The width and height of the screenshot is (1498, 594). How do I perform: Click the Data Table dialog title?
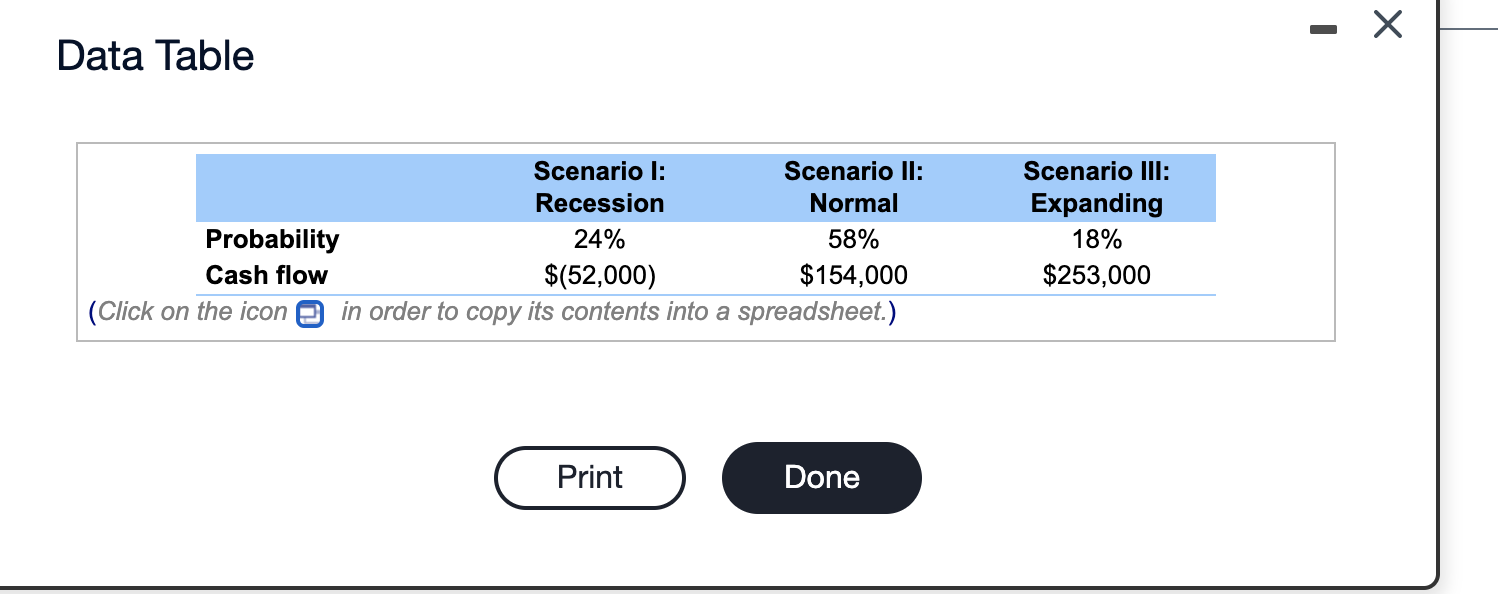pyautogui.click(x=155, y=56)
